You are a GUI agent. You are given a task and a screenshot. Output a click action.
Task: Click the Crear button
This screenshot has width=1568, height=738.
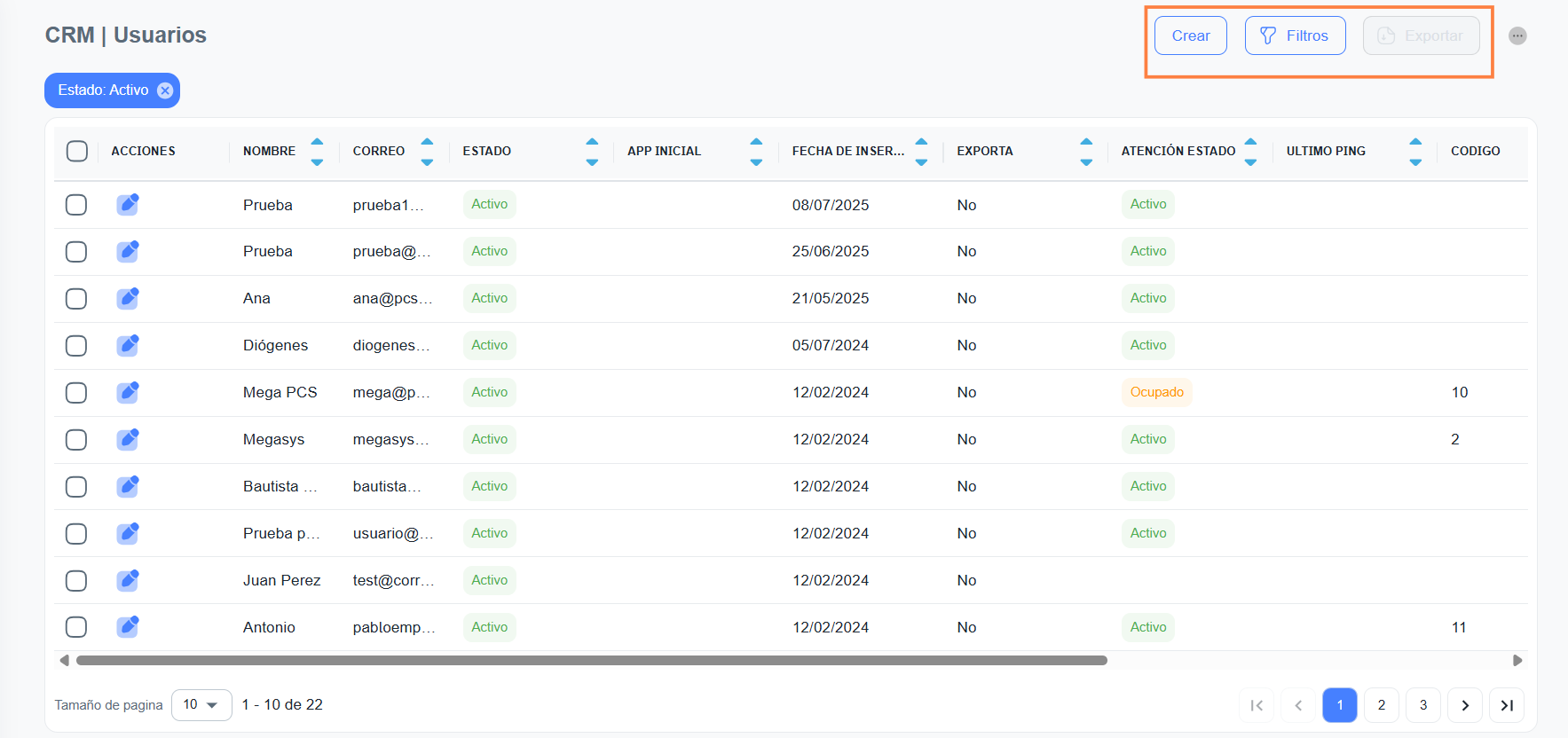[1190, 35]
